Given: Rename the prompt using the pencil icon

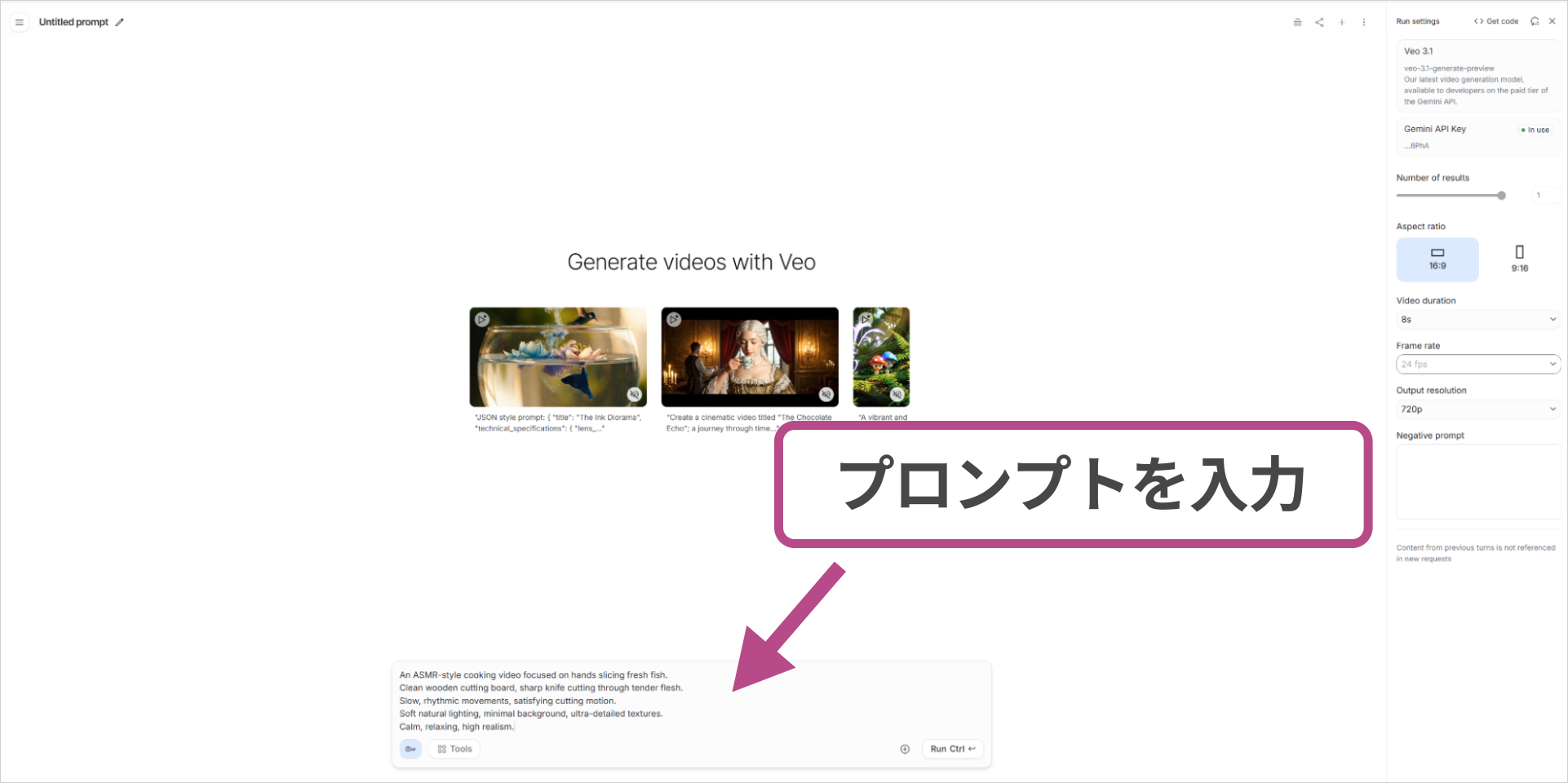Looking at the screenshot, I should (120, 22).
